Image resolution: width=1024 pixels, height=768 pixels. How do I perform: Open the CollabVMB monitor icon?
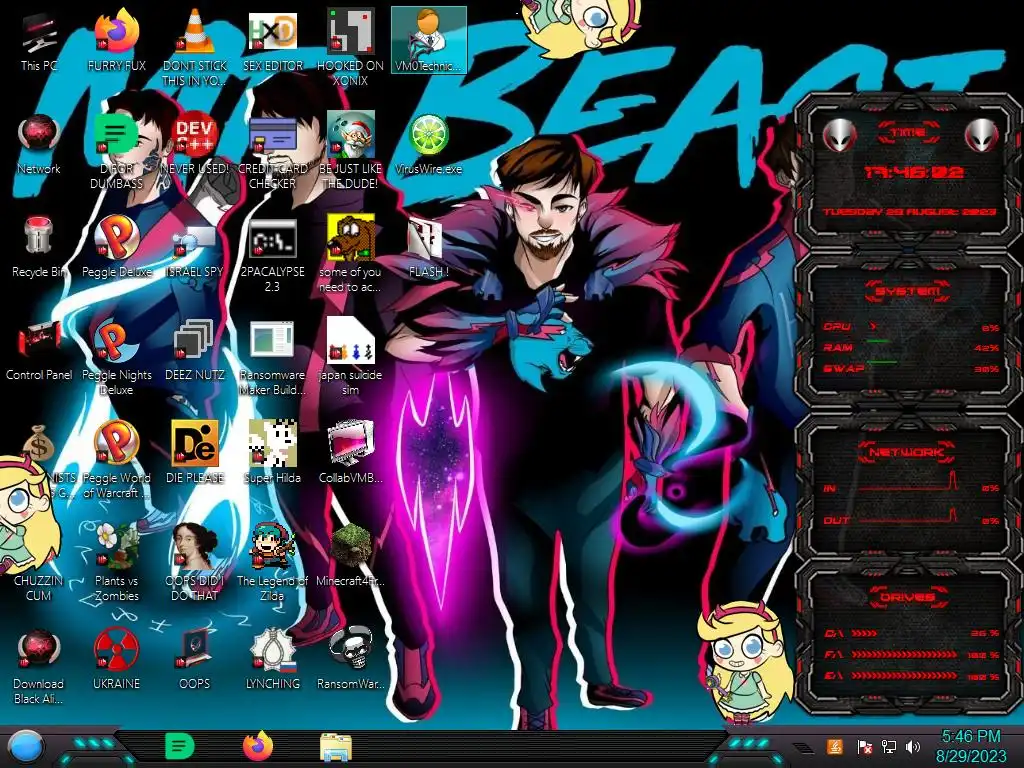click(350, 443)
